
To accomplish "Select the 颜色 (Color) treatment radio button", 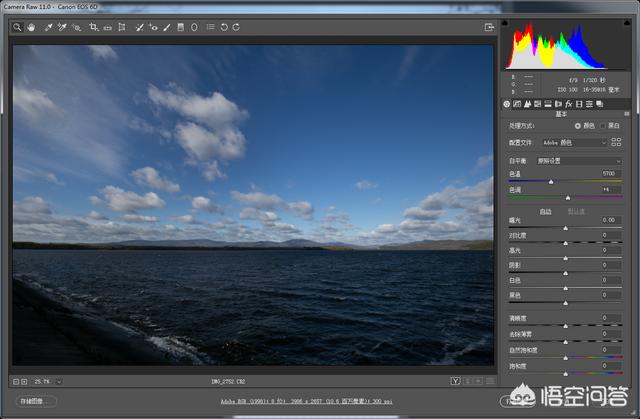I will (578, 126).
